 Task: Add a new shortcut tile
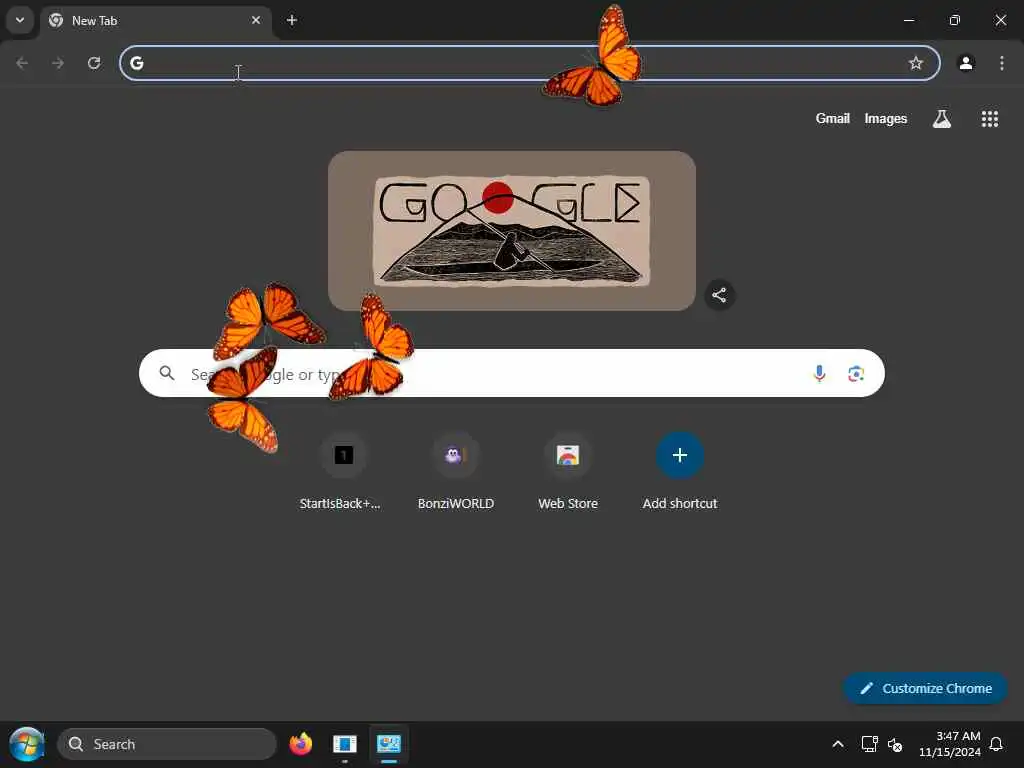[680, 472]
